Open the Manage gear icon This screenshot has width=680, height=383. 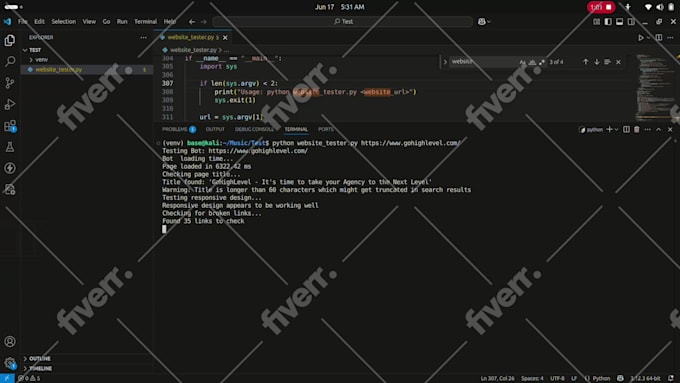click(x=10, y=363)
